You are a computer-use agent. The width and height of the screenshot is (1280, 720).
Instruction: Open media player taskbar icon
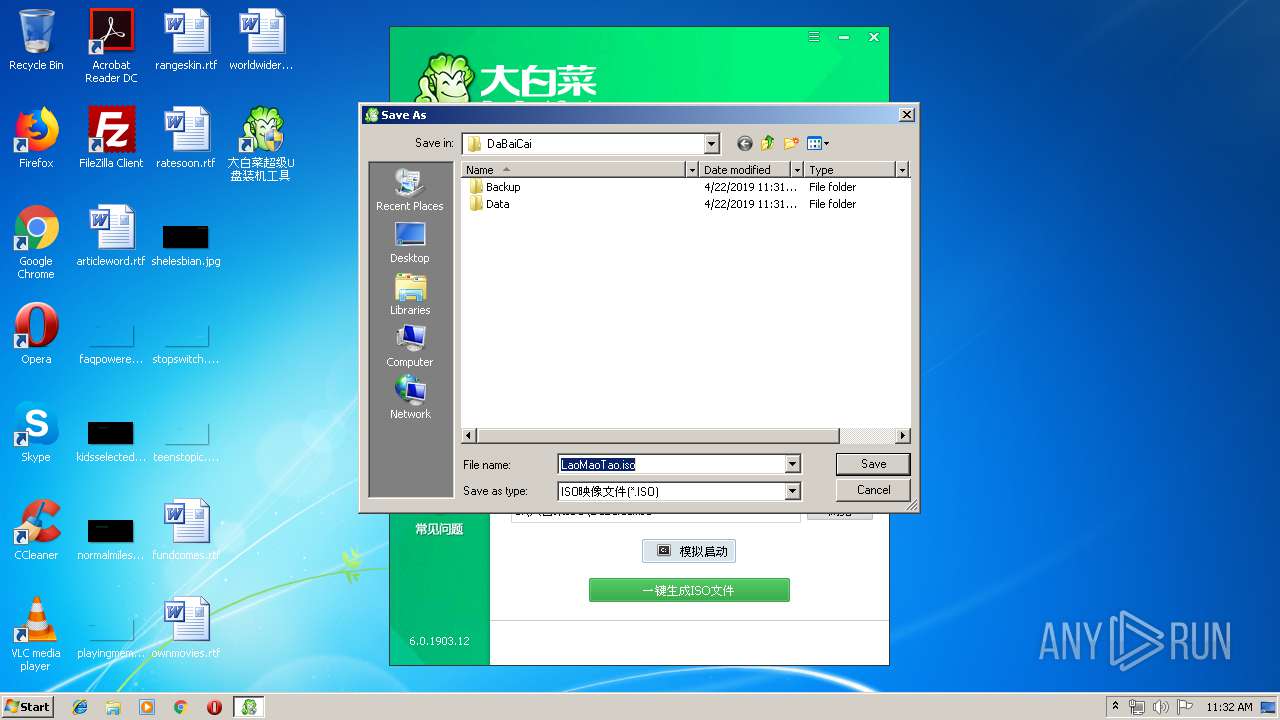pyautogui.click(x=147, y=706)
